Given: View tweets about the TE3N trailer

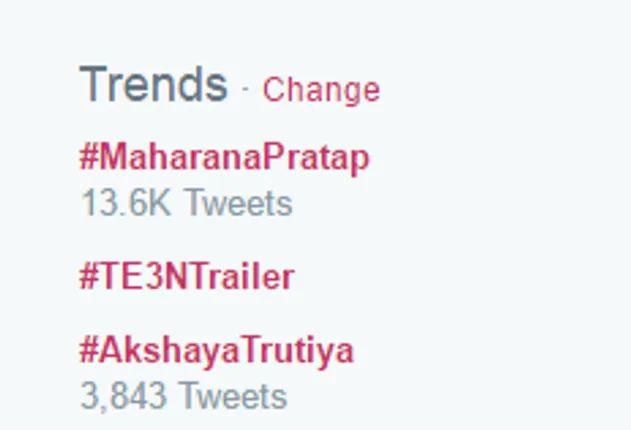Looking at the screenshot, I should (187, 276).
